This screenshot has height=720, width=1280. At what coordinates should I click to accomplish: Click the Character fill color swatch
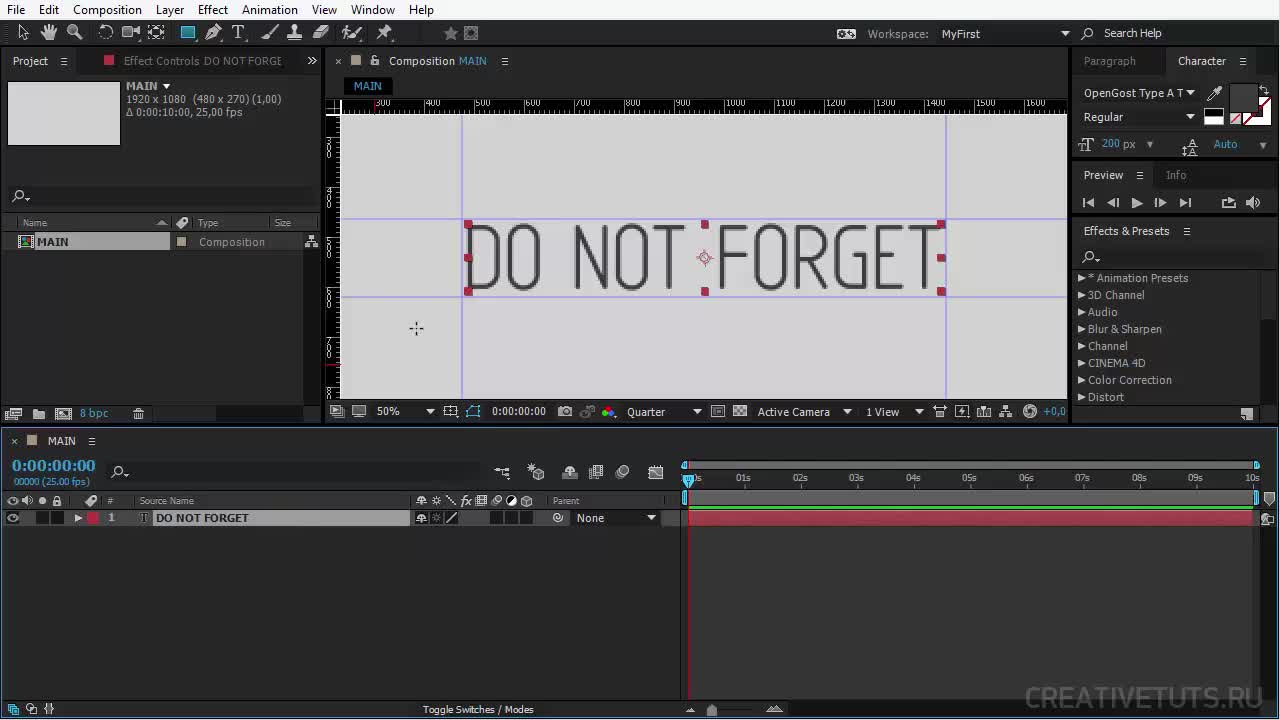pos(1243,99)
